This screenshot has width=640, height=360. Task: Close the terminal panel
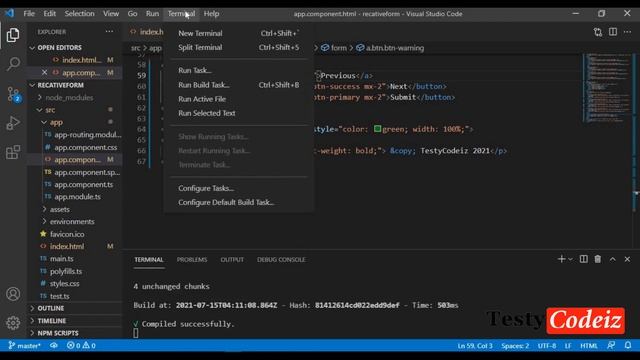coord(627,259)
